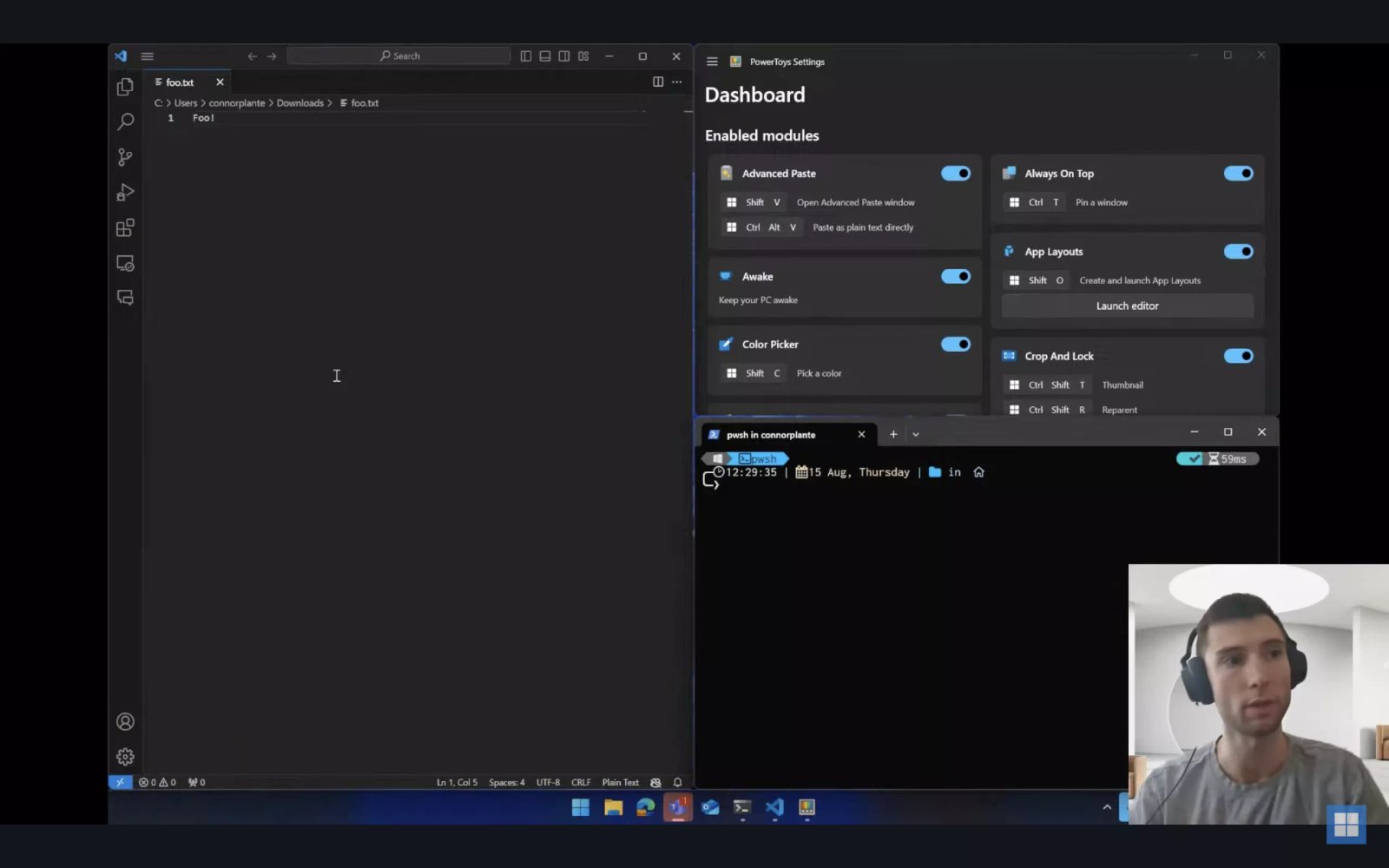The width and height of the screenshot is (1389, 868).
Task: Open the PowerToys navigation hamburger menu
Action: (712, 61)
